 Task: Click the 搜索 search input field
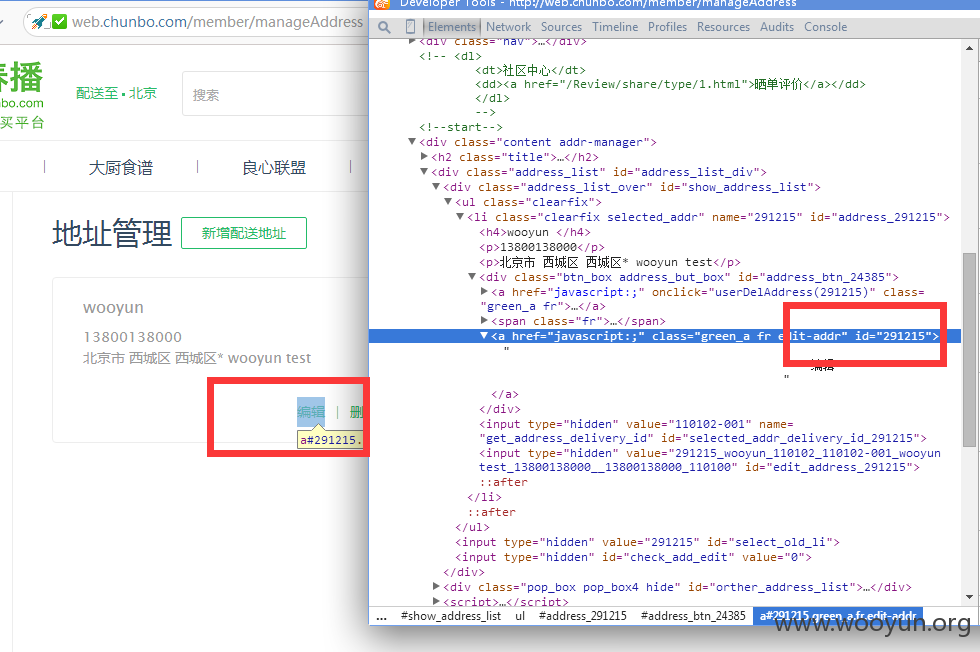coord(275,94)
